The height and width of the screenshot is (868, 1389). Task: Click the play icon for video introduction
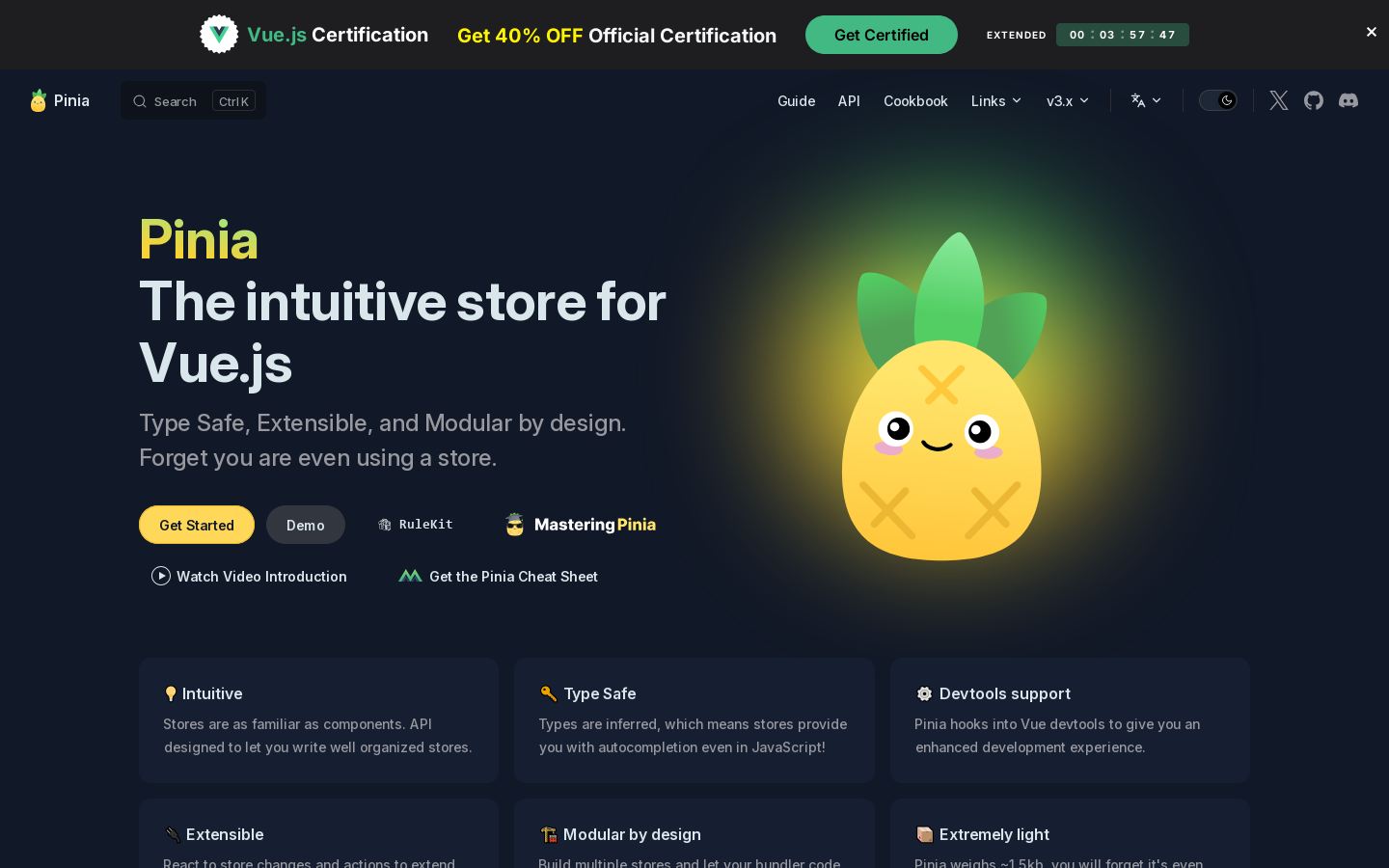point(161,576)
